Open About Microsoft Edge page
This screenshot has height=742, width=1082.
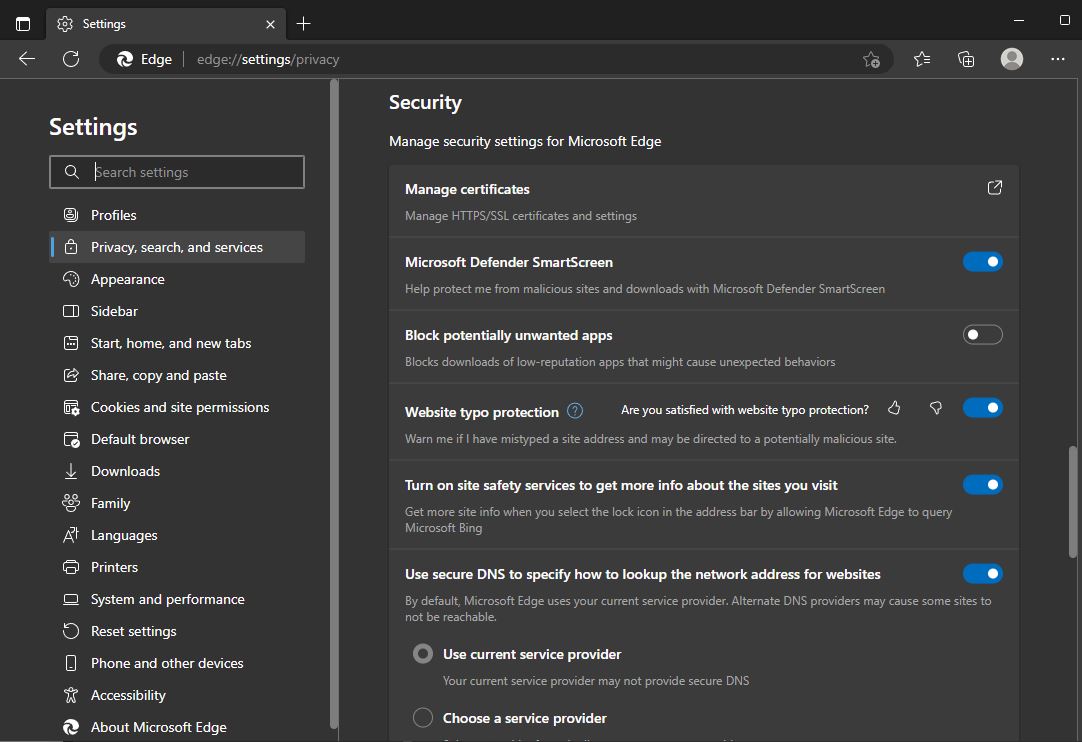pos(158,727)
